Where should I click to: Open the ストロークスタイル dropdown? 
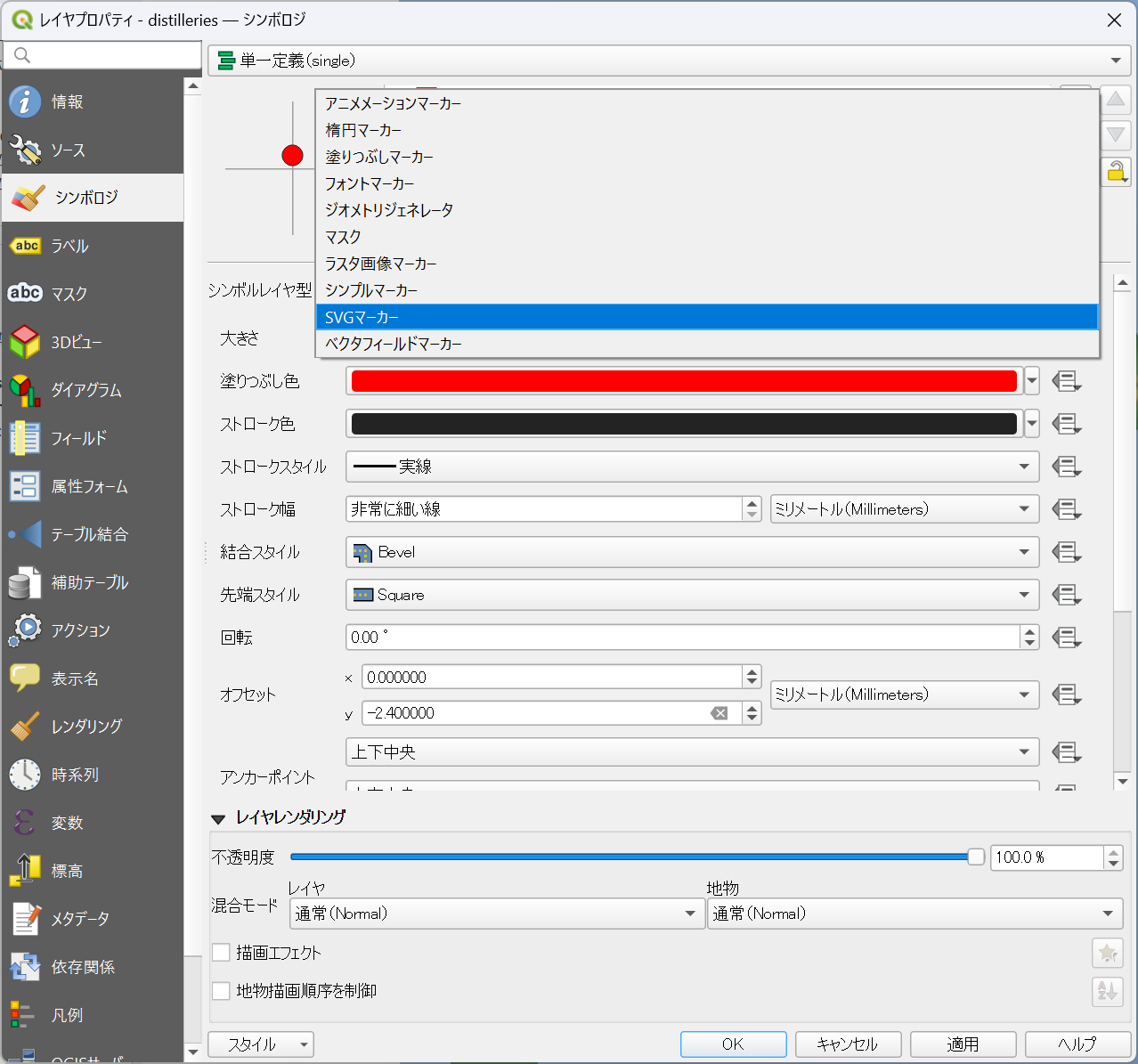(691, 467)
